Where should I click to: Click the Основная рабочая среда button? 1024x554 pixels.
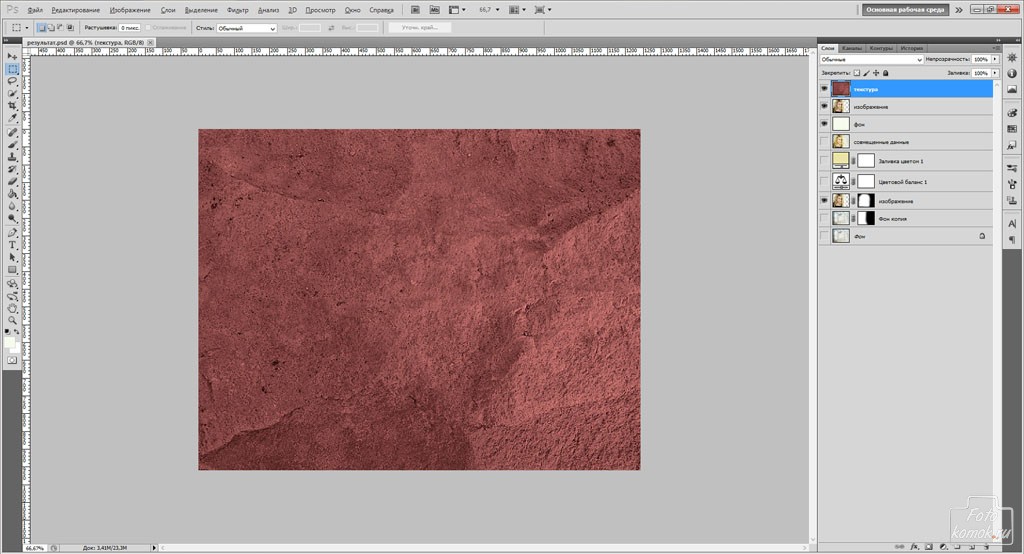tap(903, 9)
